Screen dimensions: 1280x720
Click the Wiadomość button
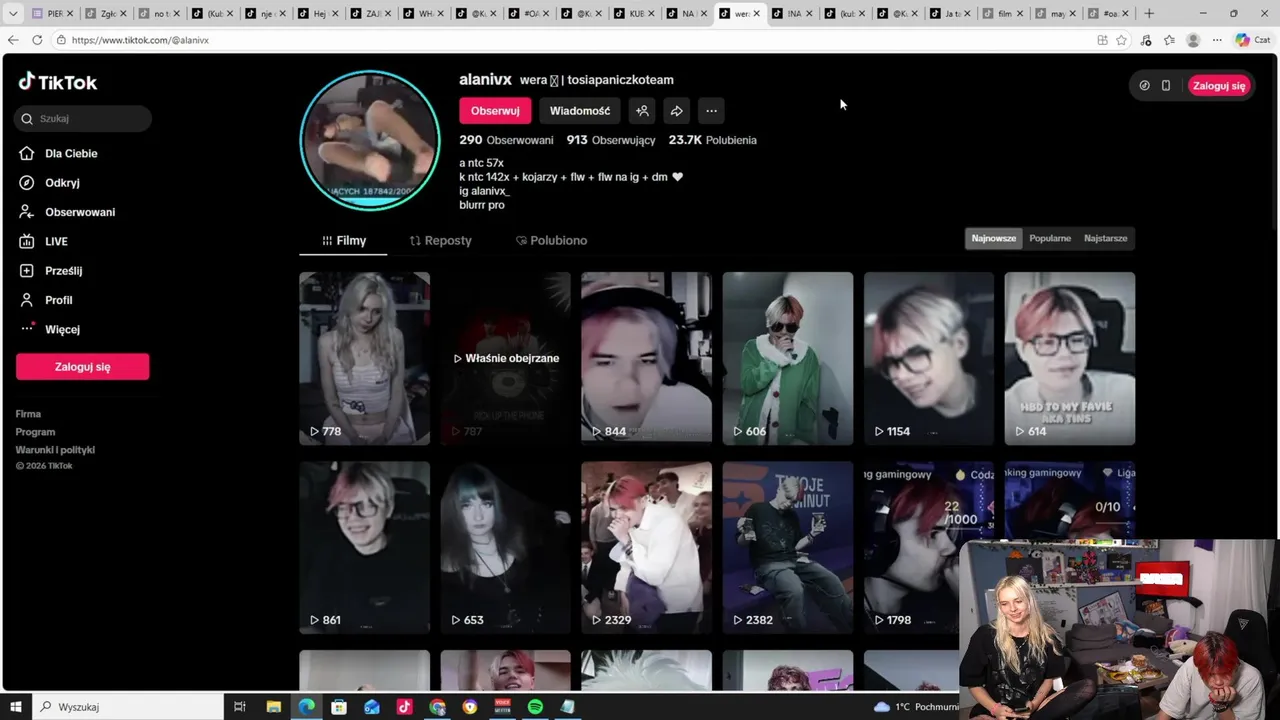(x=580, y=111)
